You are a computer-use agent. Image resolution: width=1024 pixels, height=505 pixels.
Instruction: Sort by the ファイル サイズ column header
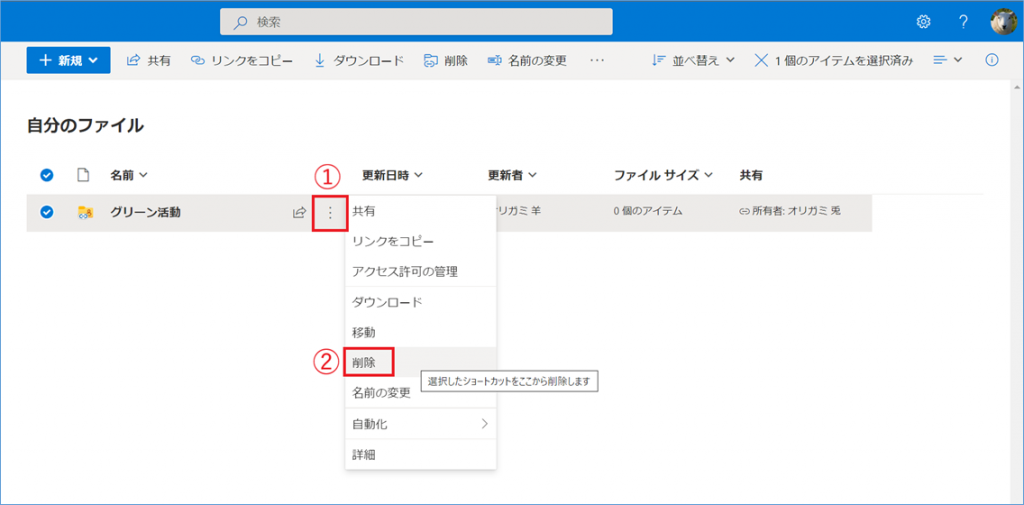pos(663,175)
